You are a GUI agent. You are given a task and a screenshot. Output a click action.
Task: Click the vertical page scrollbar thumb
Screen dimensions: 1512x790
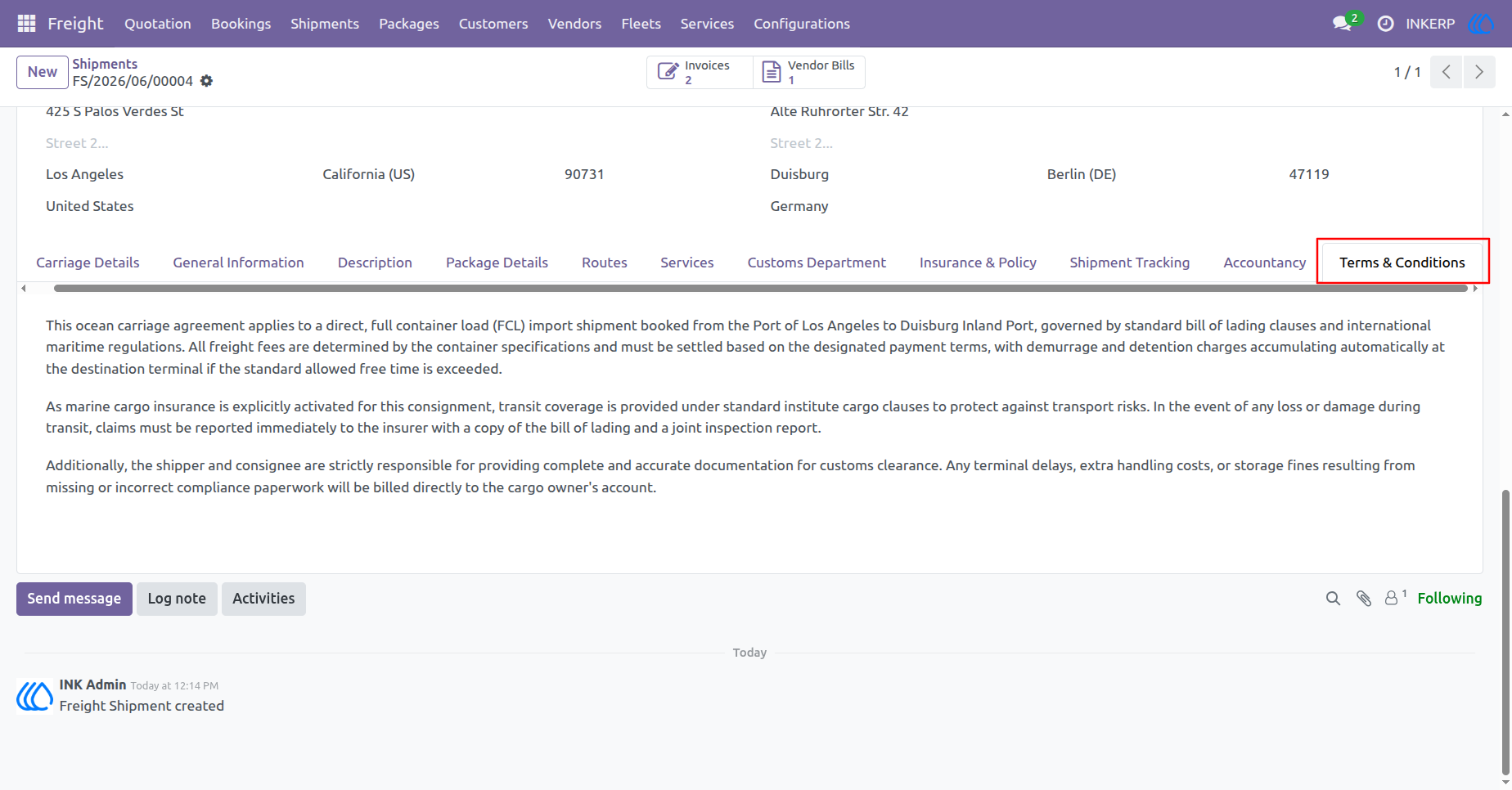coord(1506,631)
